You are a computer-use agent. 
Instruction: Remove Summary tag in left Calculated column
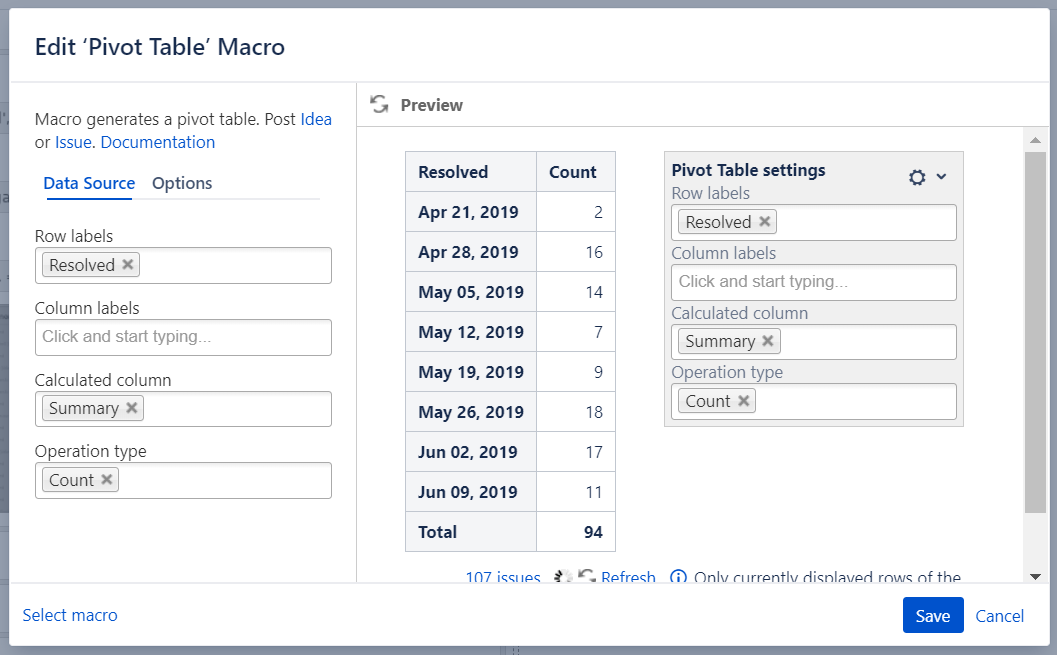click(132, 408)
